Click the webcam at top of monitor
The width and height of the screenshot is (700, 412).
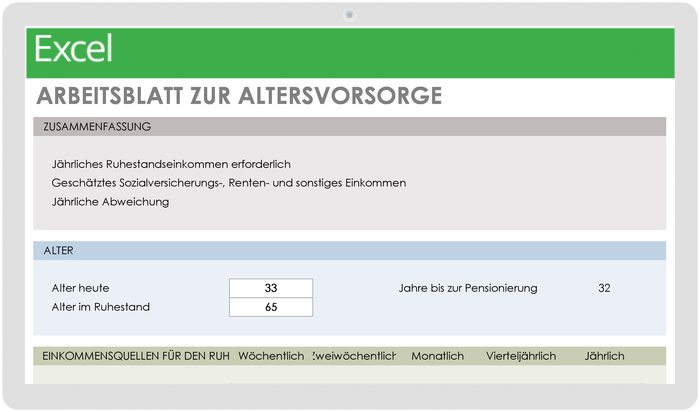349,15
